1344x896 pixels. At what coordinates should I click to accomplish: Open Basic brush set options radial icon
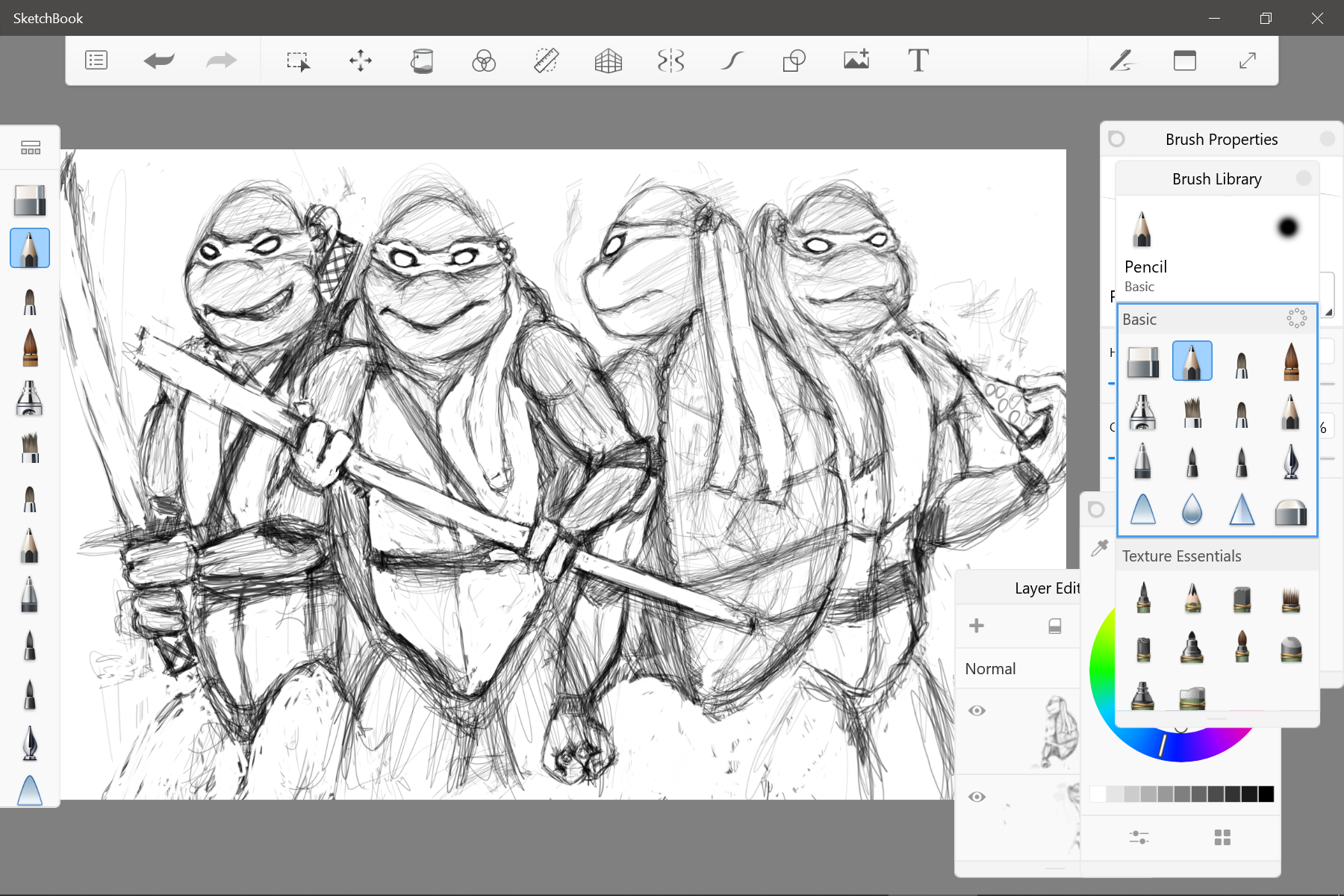(1297, 318)
